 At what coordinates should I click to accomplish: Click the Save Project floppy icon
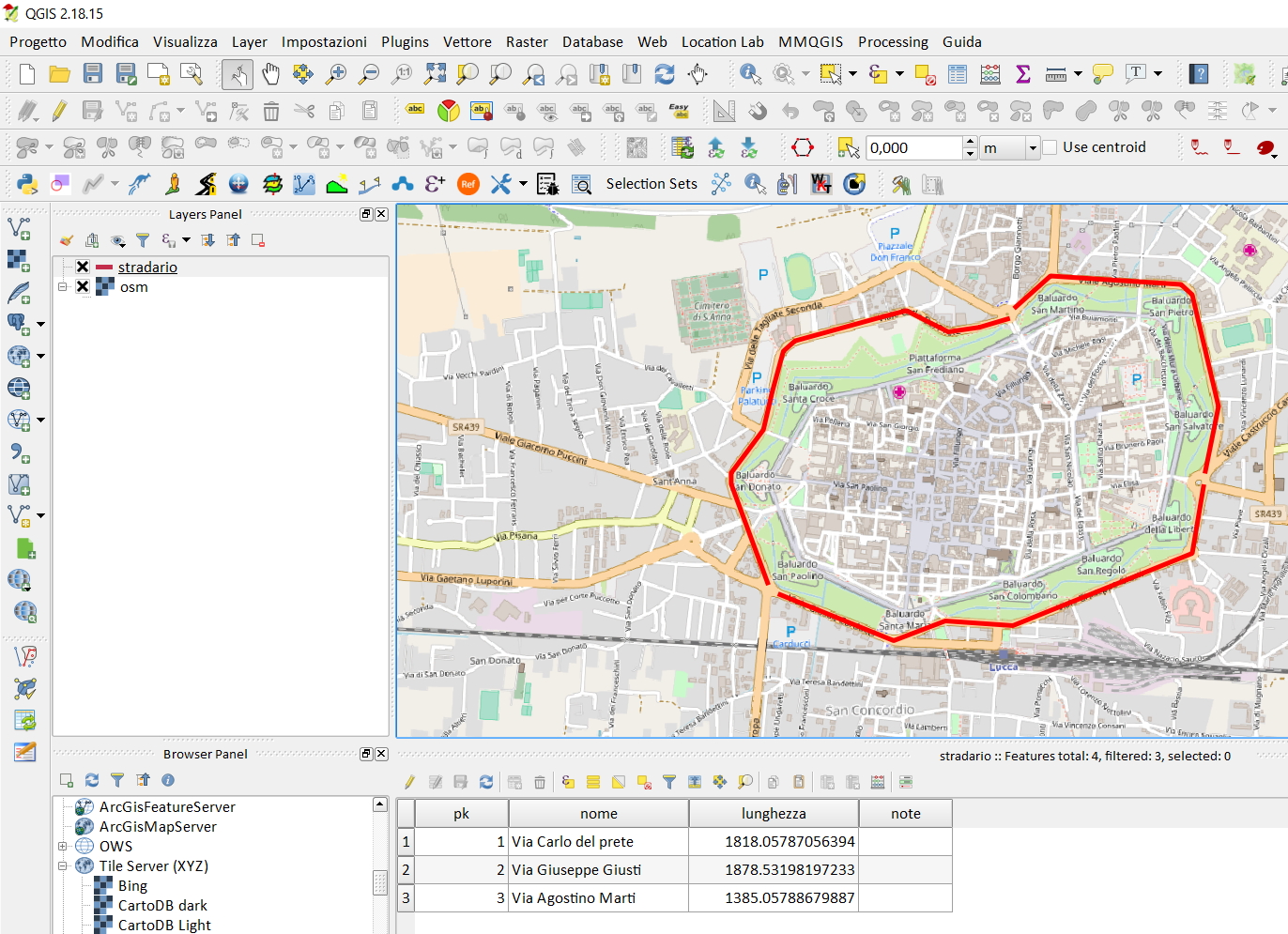[x=92, y=74]
